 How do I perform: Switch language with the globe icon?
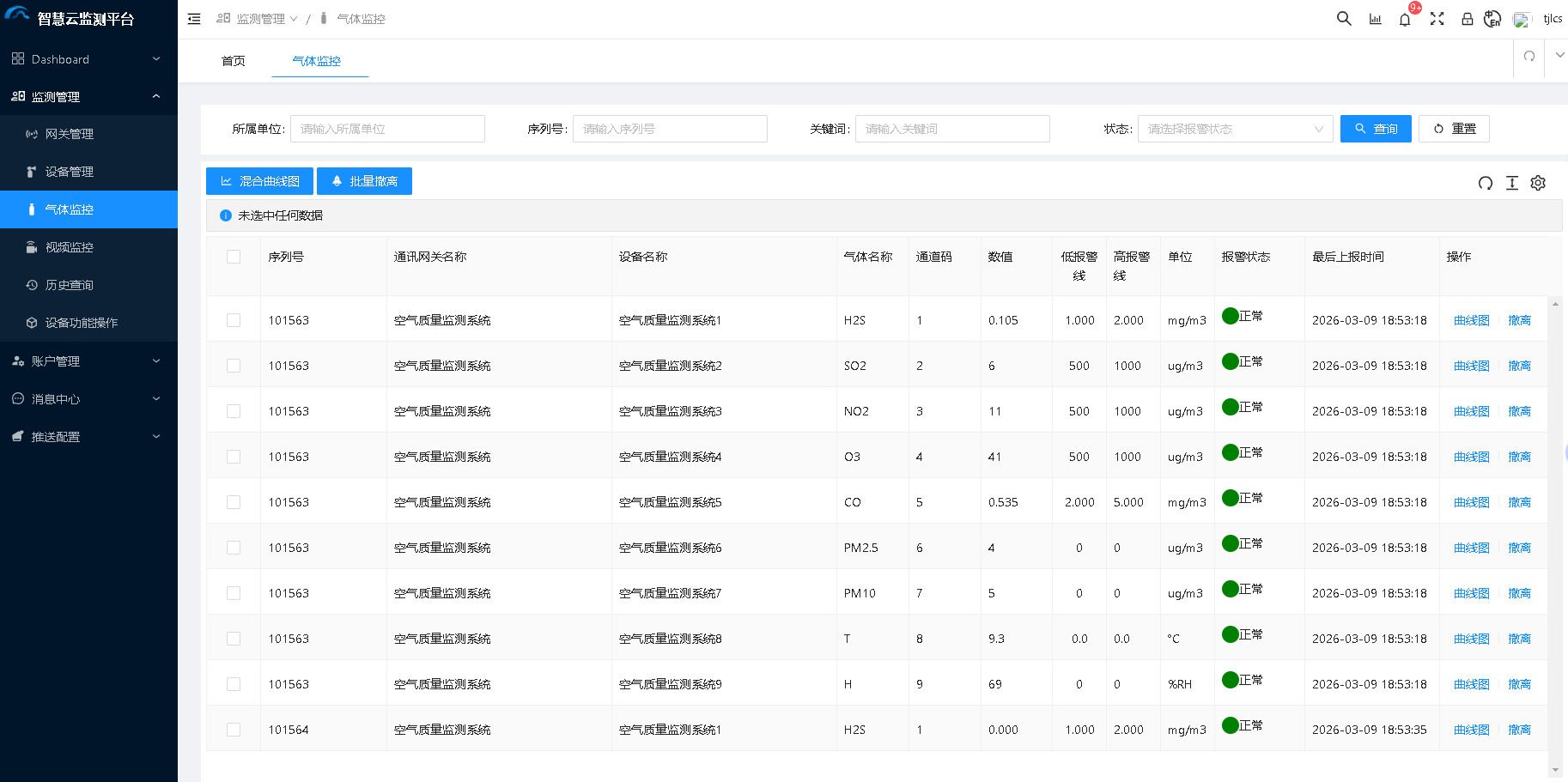(1492, 19)
